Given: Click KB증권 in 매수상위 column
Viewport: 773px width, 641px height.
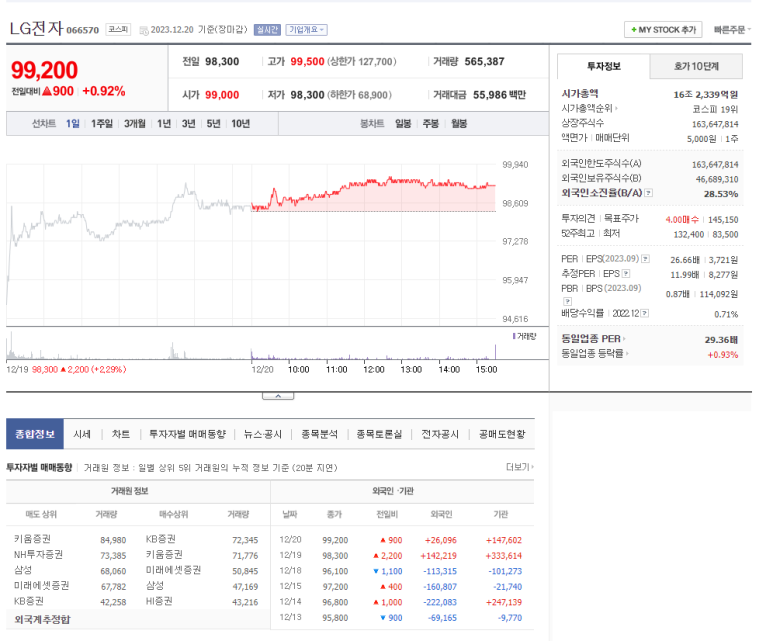Looking at the screenshot, I should pyautogui.click(x=161, y=539).
